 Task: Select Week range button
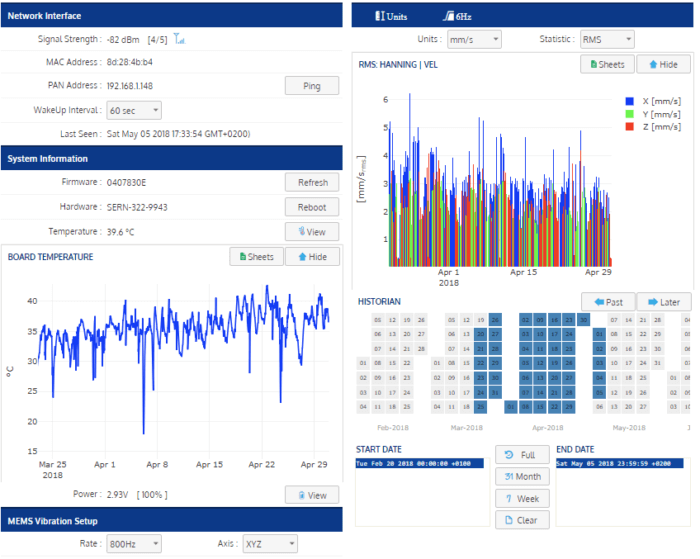pos(521,499)
